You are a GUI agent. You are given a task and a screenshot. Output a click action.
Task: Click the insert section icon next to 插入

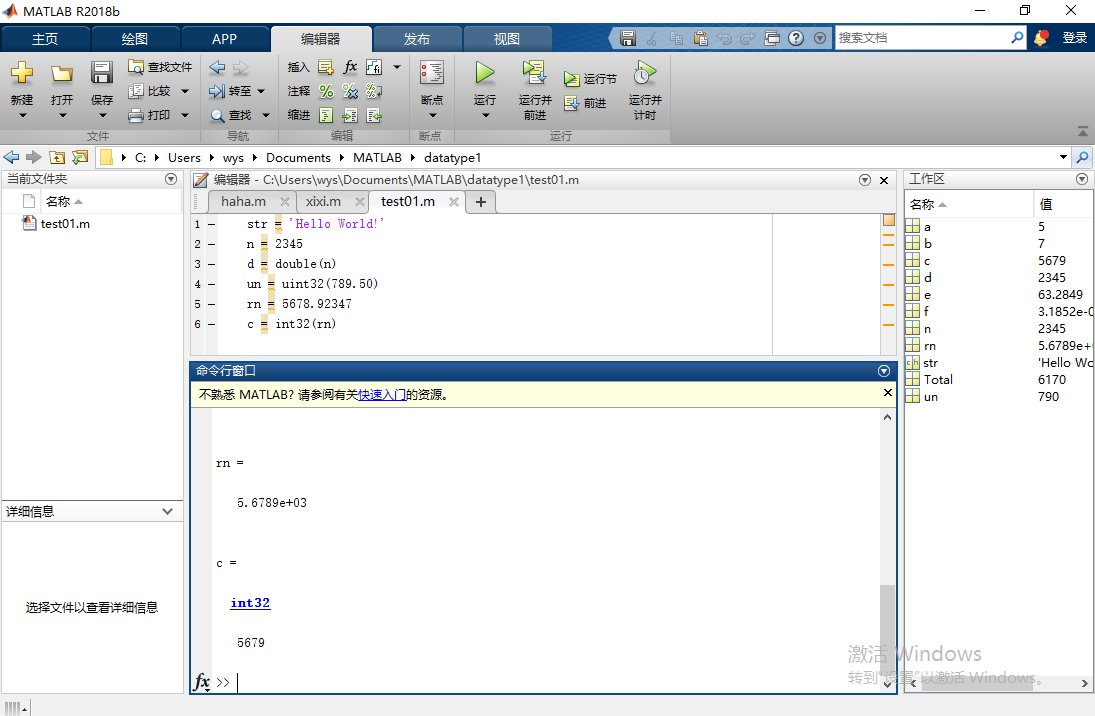click(x=326, y=67)
